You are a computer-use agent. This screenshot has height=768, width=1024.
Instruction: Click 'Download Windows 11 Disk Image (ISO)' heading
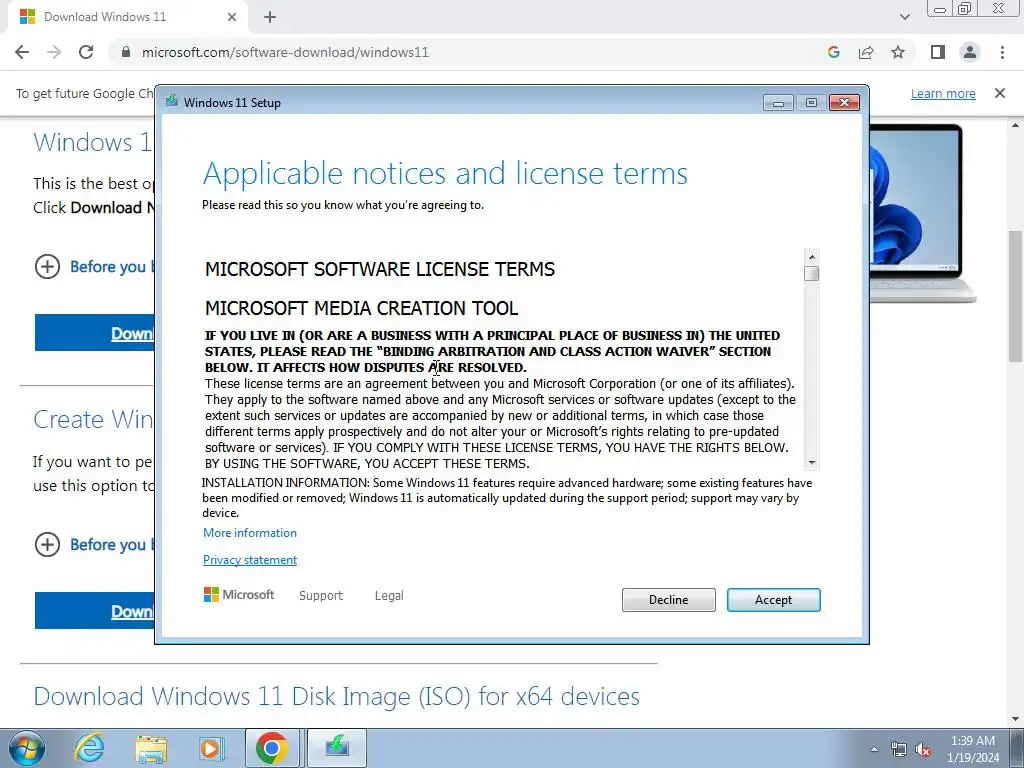click(336, 696)
